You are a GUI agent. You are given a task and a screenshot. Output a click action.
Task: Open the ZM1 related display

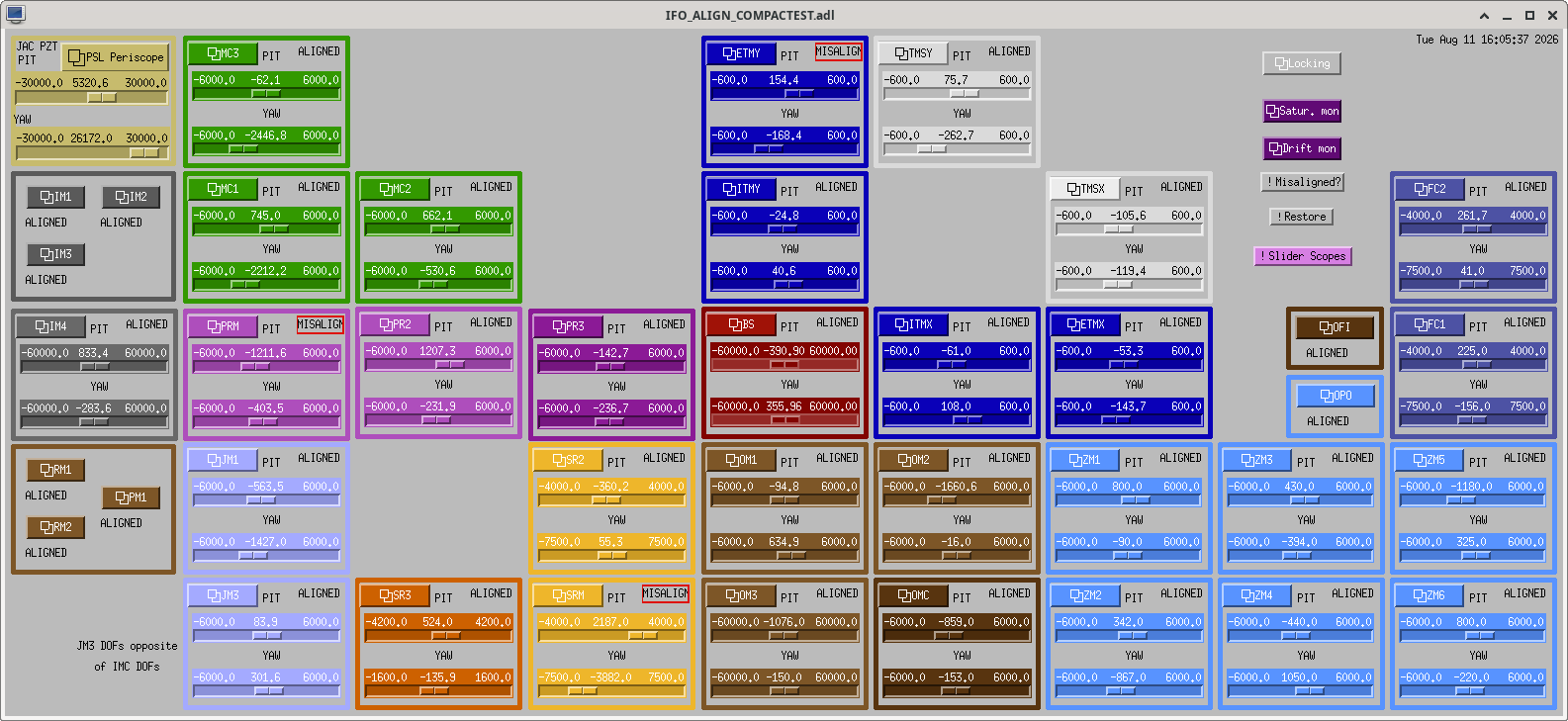(x=1085, y=460)
